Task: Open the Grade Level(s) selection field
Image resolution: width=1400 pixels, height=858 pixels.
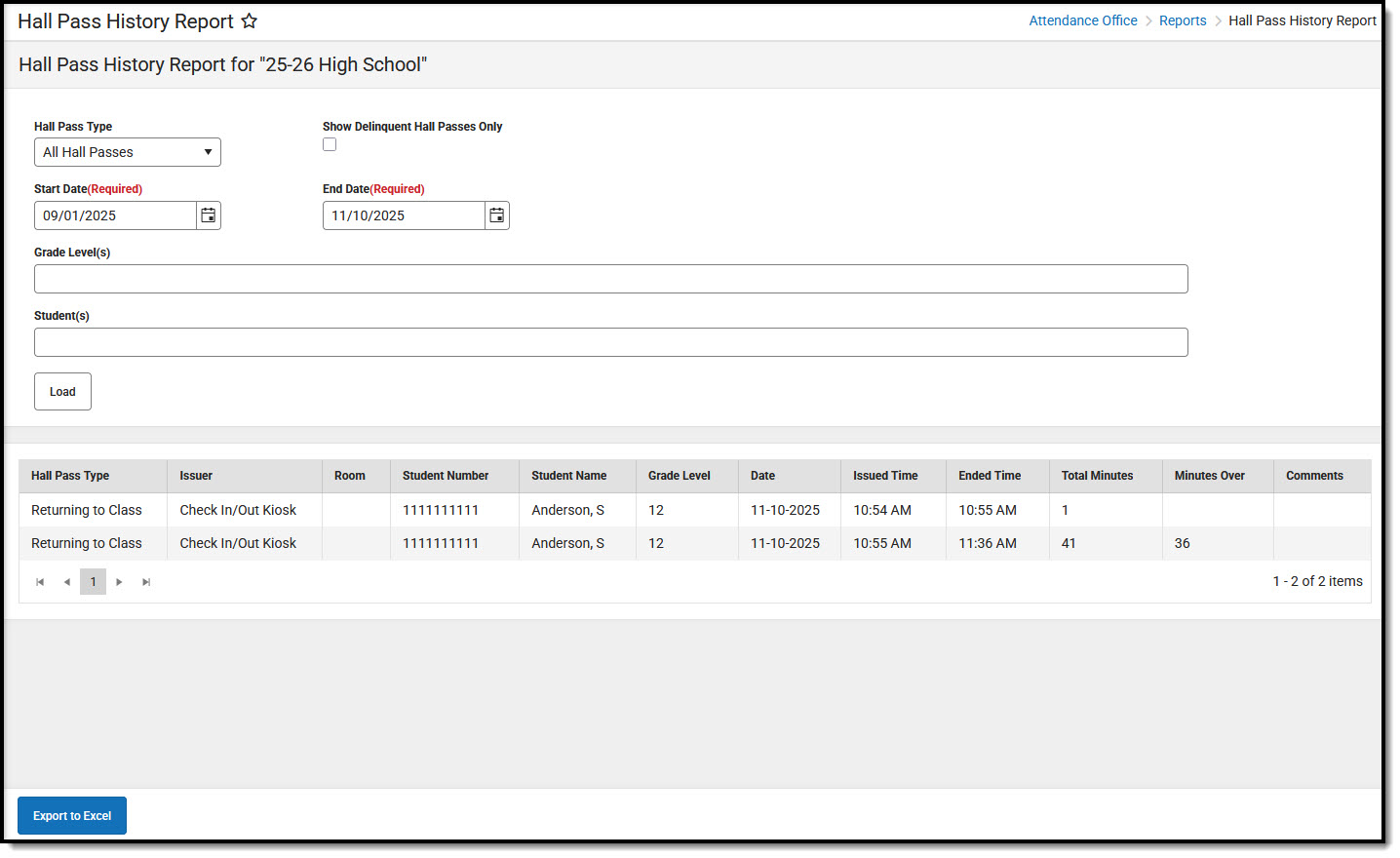Action: [611, 278]
